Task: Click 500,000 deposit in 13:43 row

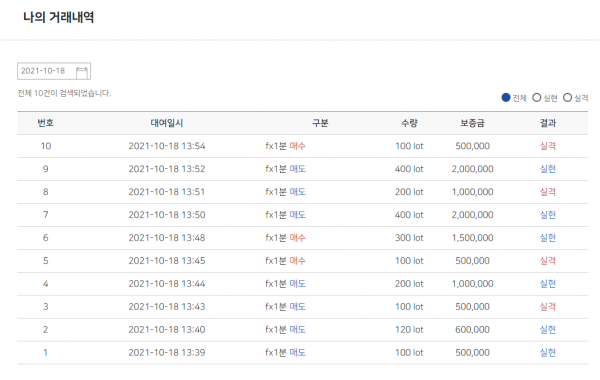Action: (473, 307)
